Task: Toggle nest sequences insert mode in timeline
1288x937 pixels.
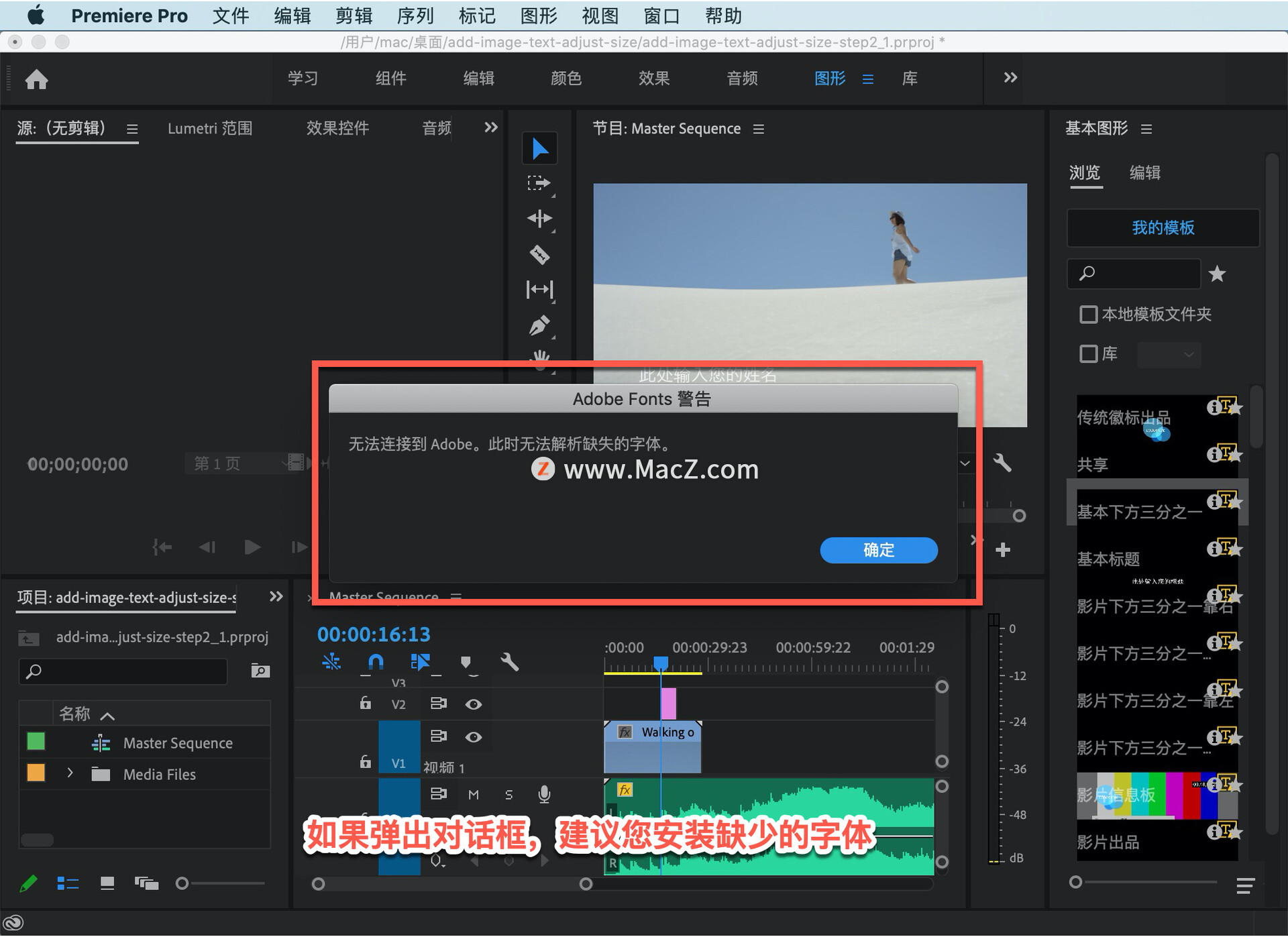Action: 331,662
